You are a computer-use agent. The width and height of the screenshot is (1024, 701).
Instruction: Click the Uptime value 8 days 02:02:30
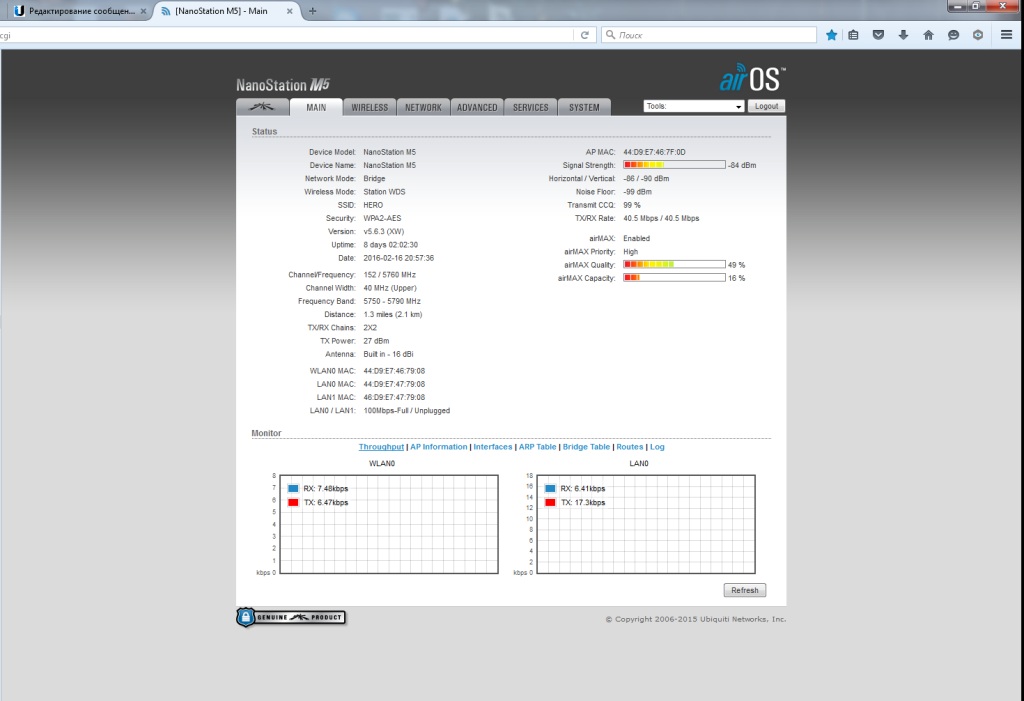click(x=391, y=245)
